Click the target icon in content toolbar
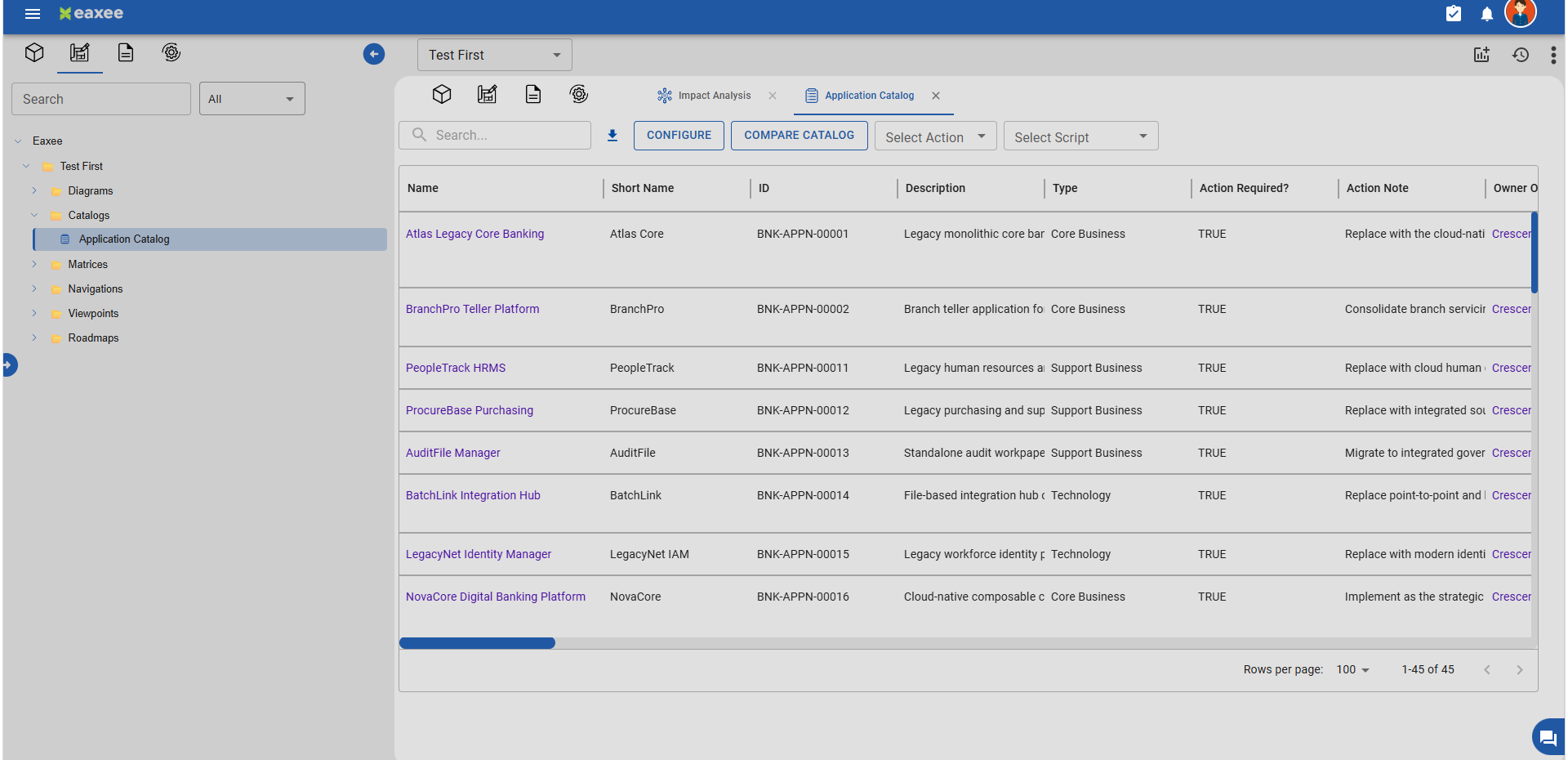The width and height of the screenshot is (1568, 760). point(579,95)
